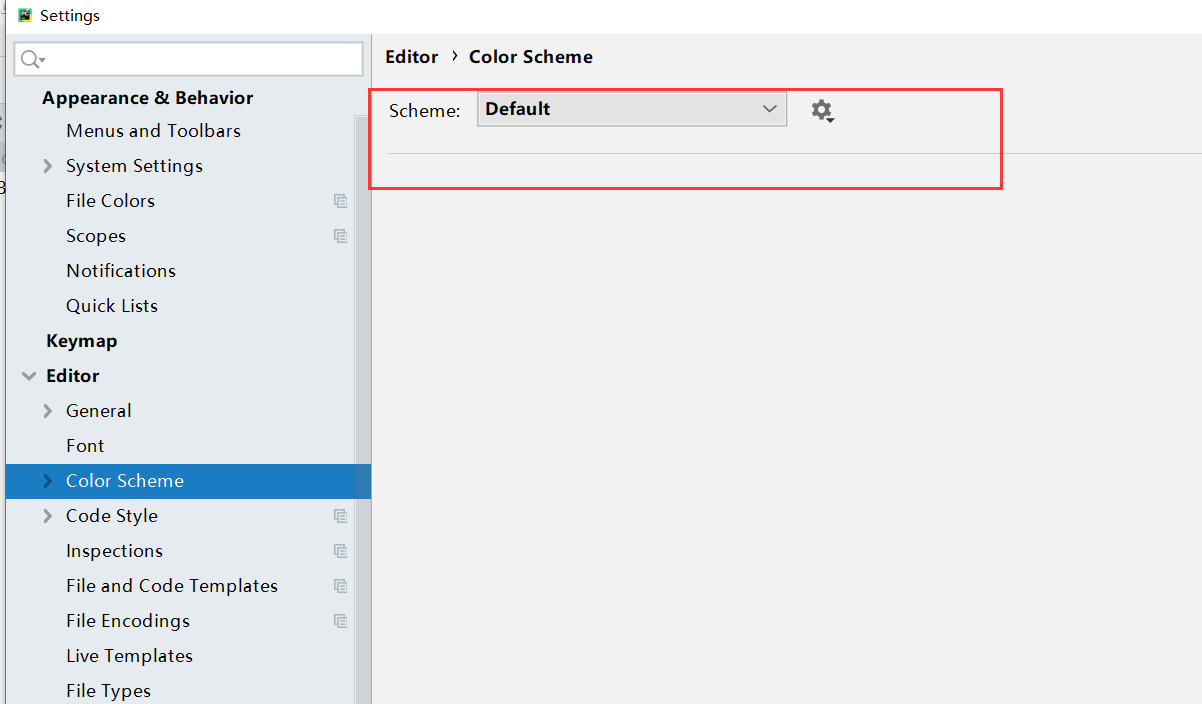Expand the Color Scheme tree arrow
Viewport: 1202px width, 704px height.
(48, 481)
